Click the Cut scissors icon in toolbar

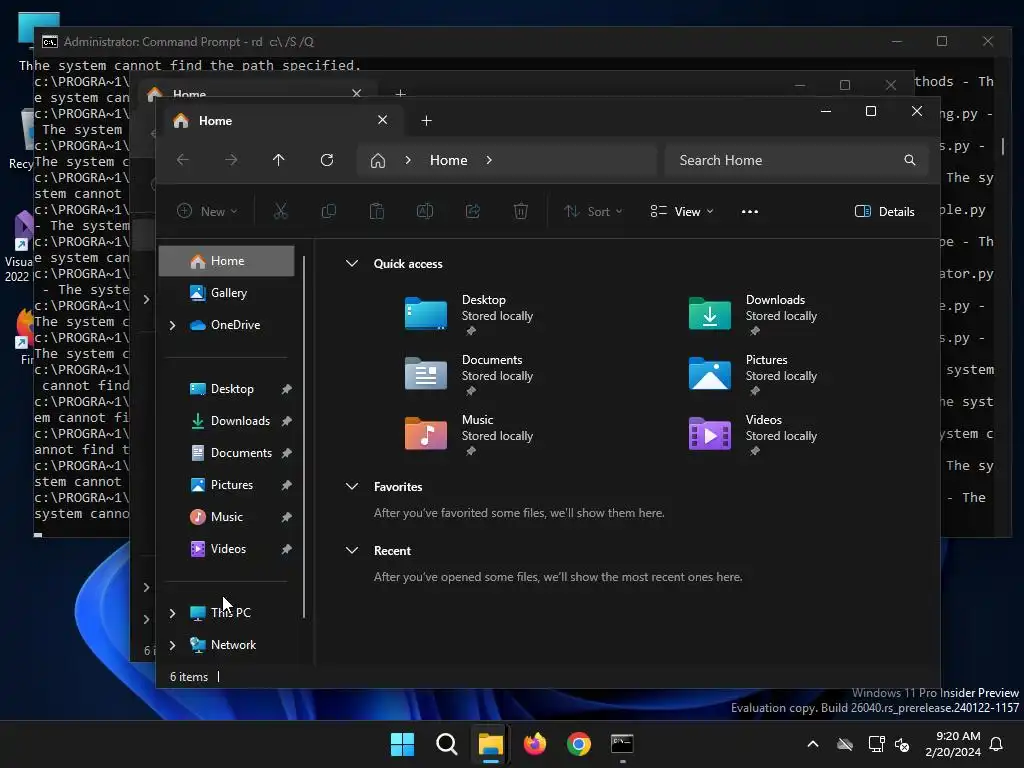tap(280, 211)
